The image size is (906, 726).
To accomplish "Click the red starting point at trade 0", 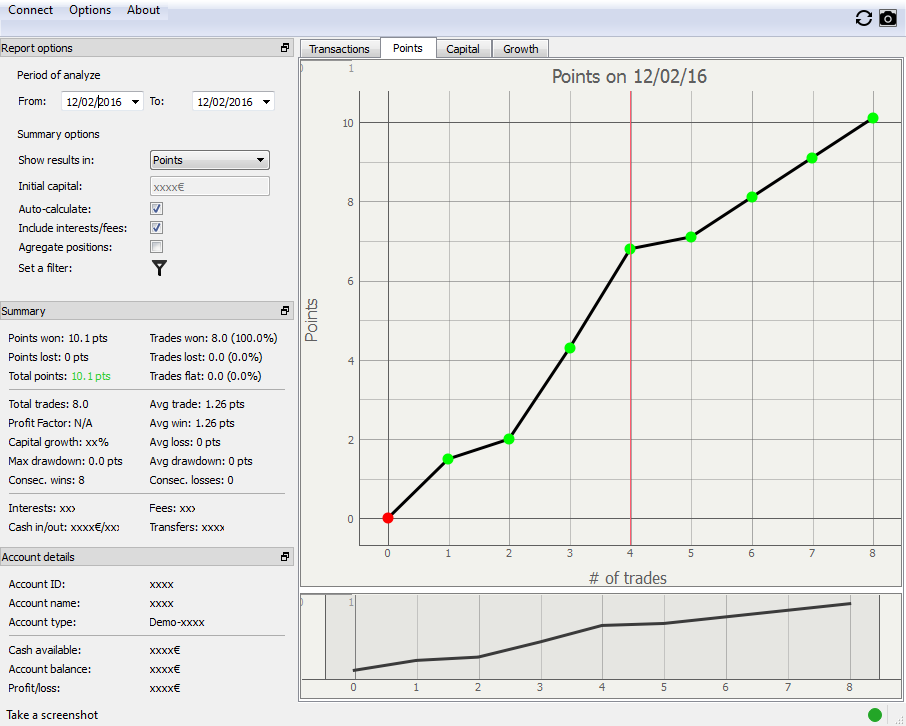I will tap(388, 518).
